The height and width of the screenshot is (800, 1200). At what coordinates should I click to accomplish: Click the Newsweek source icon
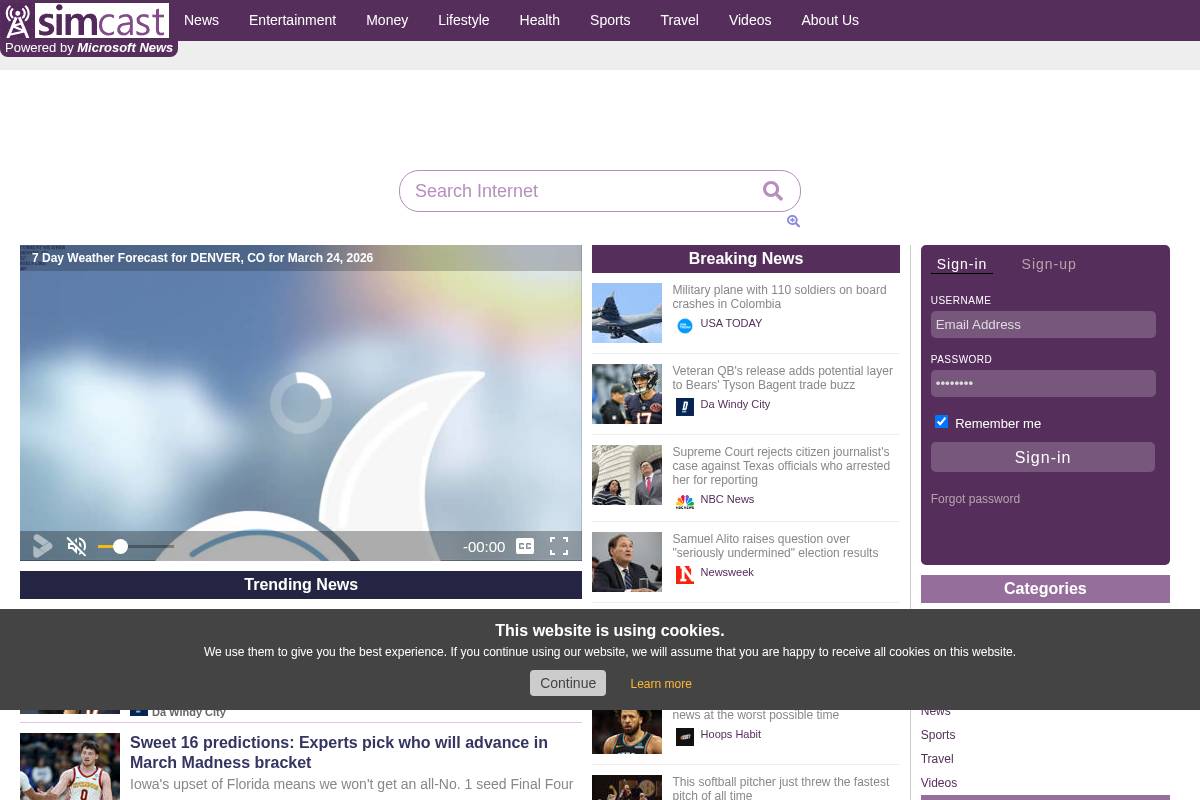click(x=684, y=575)
